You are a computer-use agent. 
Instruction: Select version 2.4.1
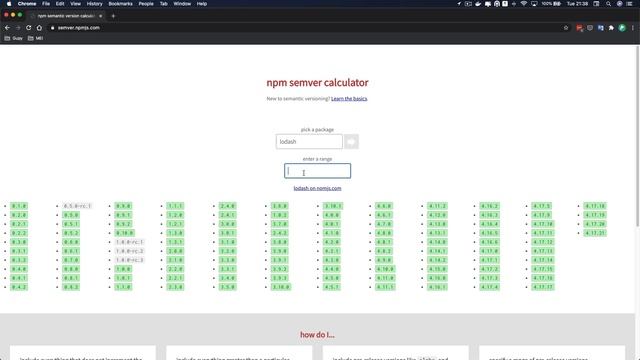click(x=227, y=215)
